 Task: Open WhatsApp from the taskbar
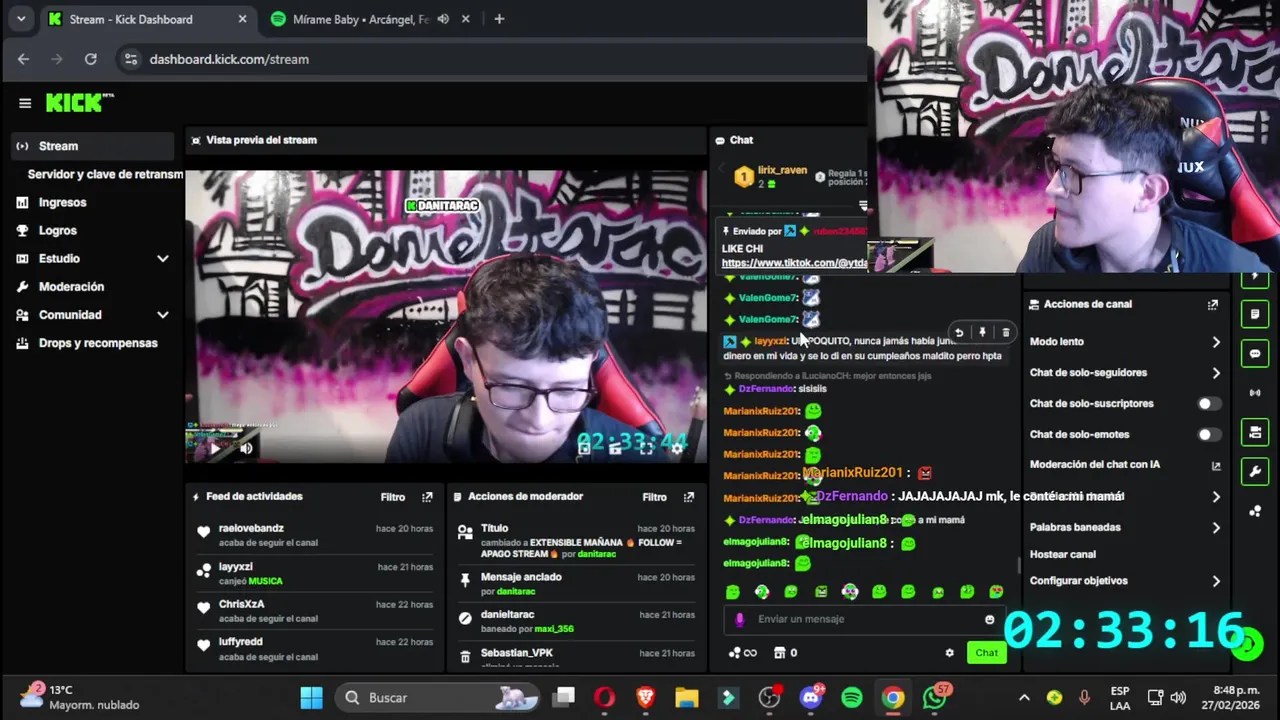[935, 698]
